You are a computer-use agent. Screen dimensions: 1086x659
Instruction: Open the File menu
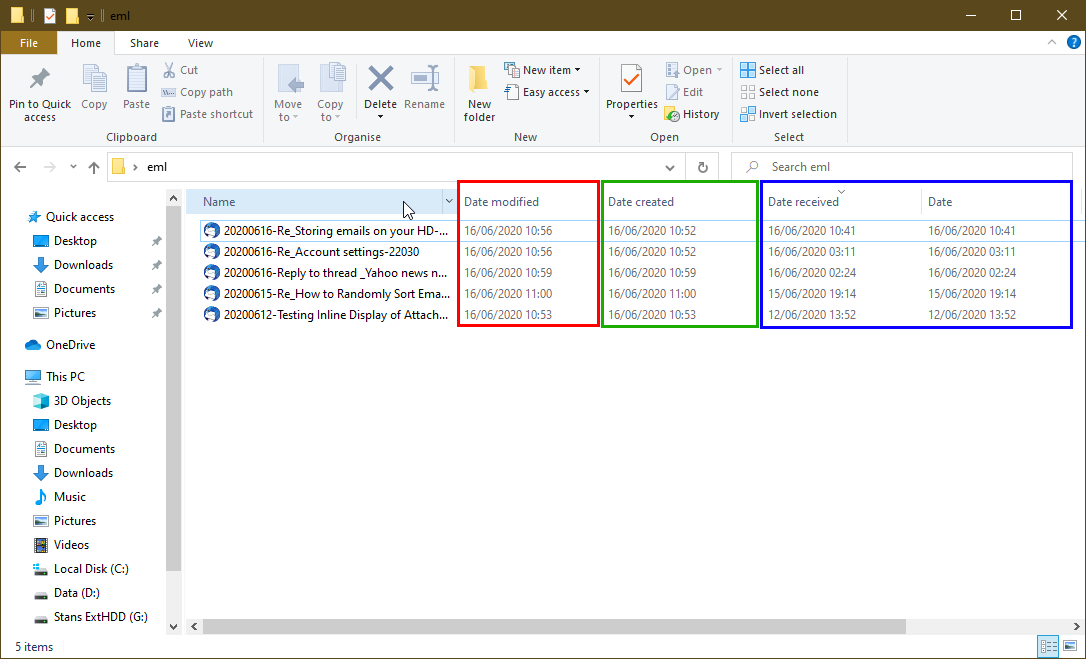29,43
